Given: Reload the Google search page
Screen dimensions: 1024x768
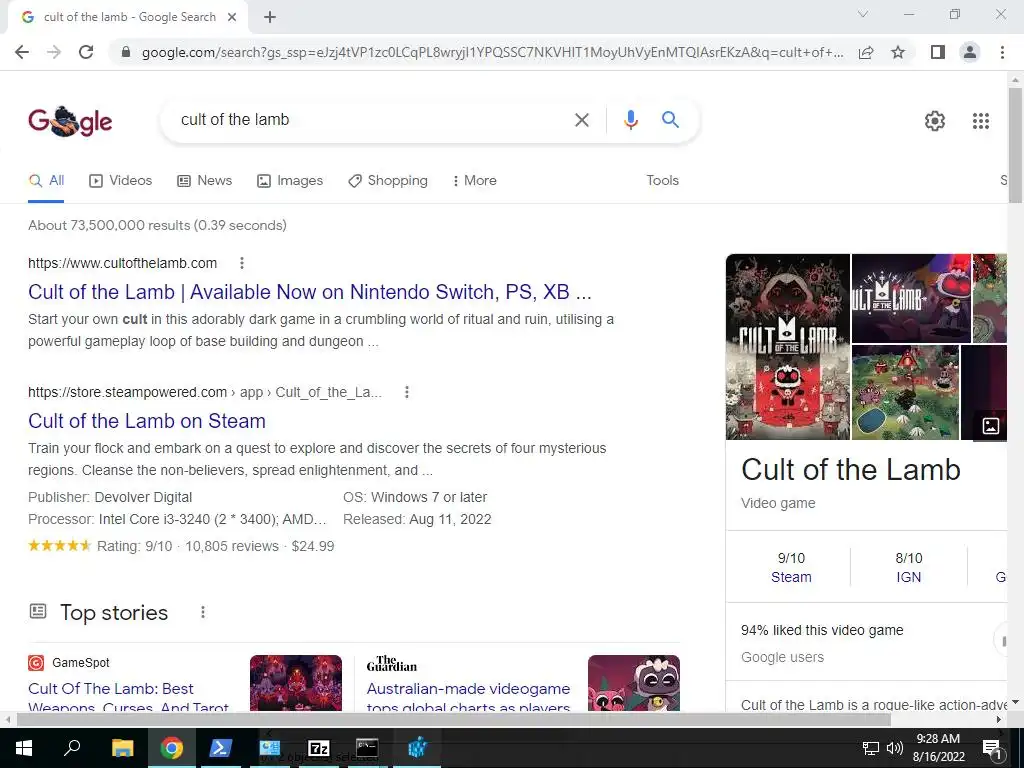Looking at the screenshot, I should pyautogui.click(x=86, y=52).
